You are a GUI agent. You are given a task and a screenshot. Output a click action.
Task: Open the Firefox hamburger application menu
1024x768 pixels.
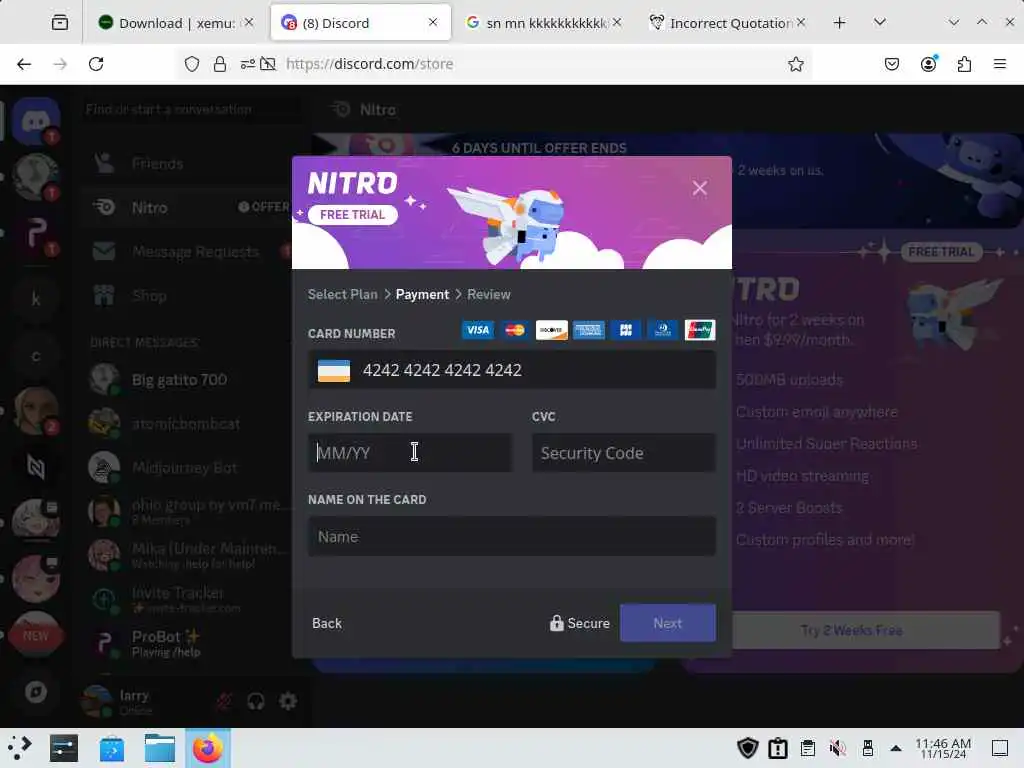pos(1000,64)
